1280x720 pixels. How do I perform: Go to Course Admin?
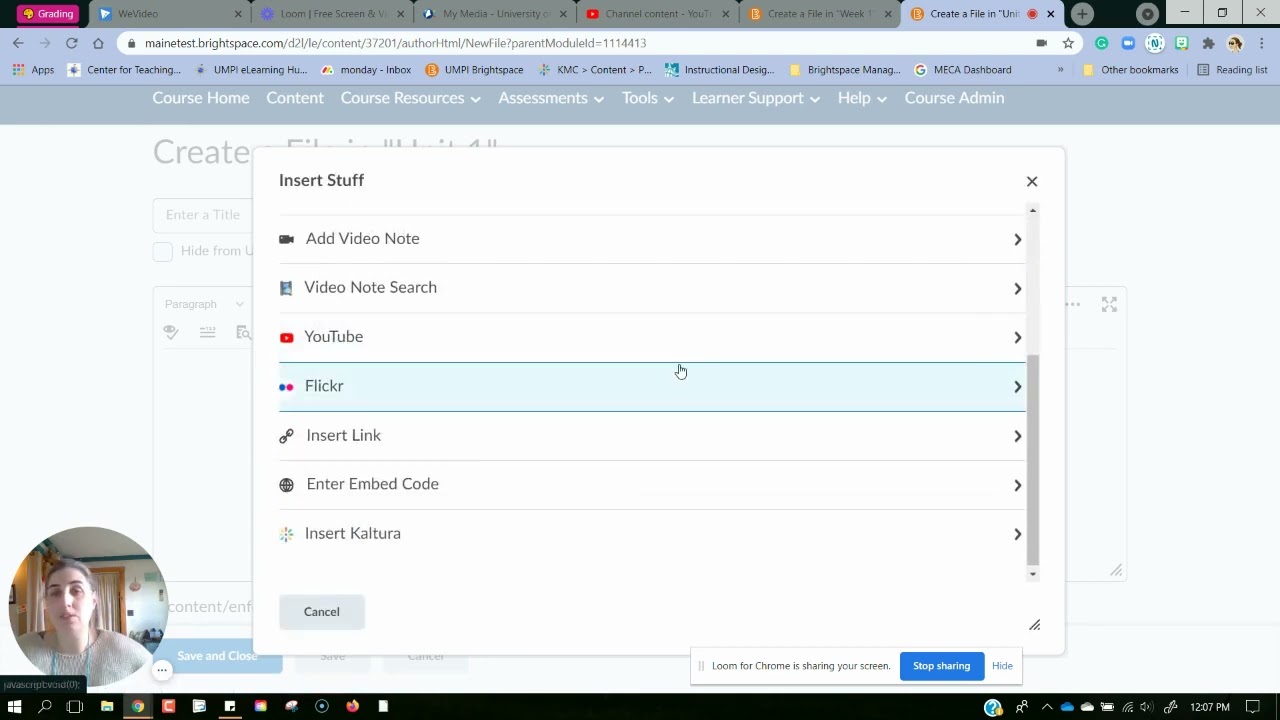[954, 98]
